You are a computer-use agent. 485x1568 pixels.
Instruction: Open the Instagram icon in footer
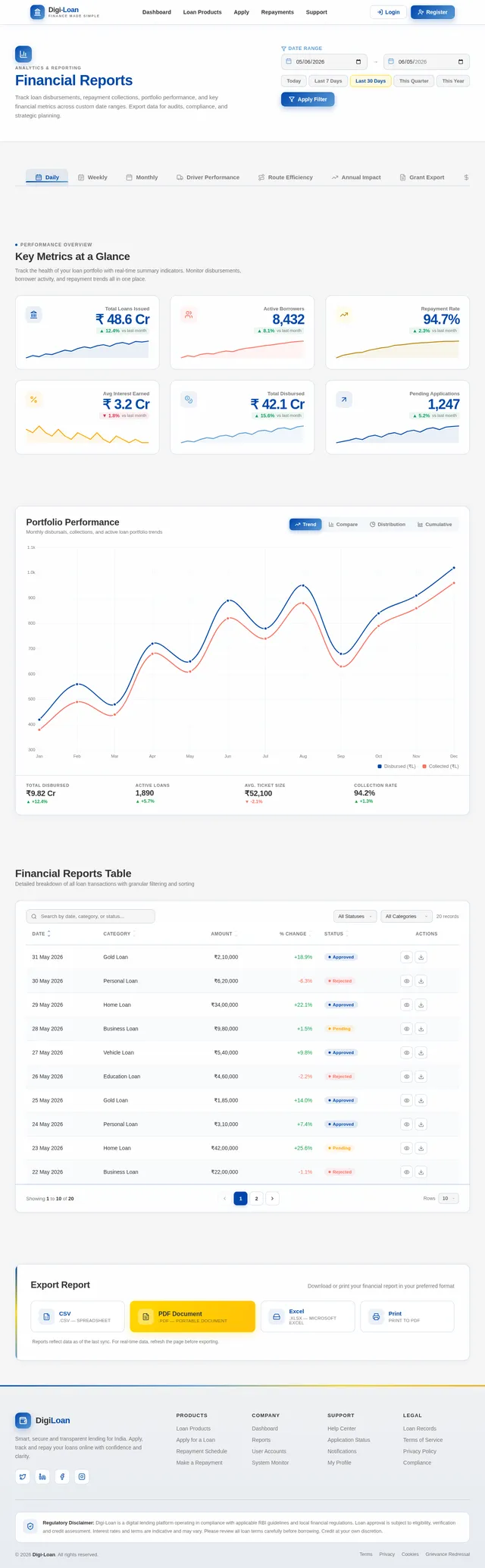pyautogui.click(x=83, y=1476)
